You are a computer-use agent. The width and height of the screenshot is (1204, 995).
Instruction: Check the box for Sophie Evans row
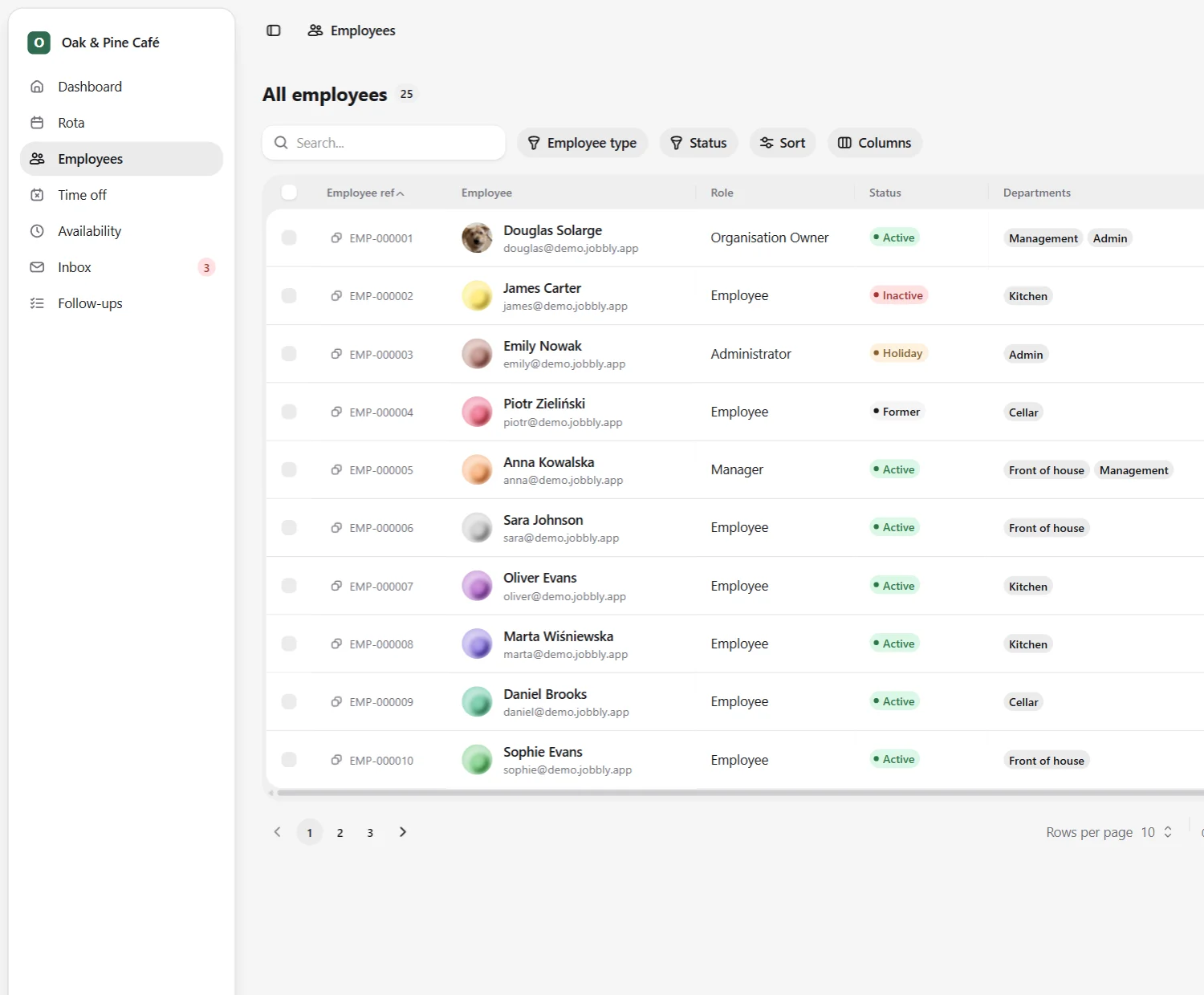coord(289,760)
